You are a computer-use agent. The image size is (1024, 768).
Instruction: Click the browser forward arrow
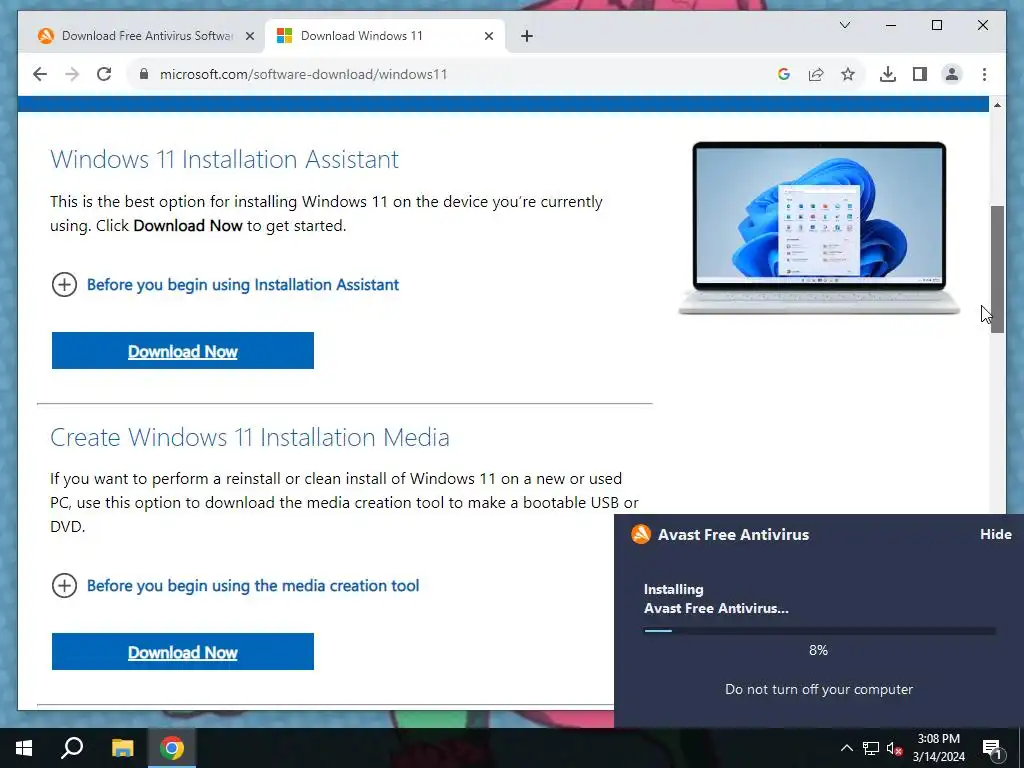(x=72, y=74)
